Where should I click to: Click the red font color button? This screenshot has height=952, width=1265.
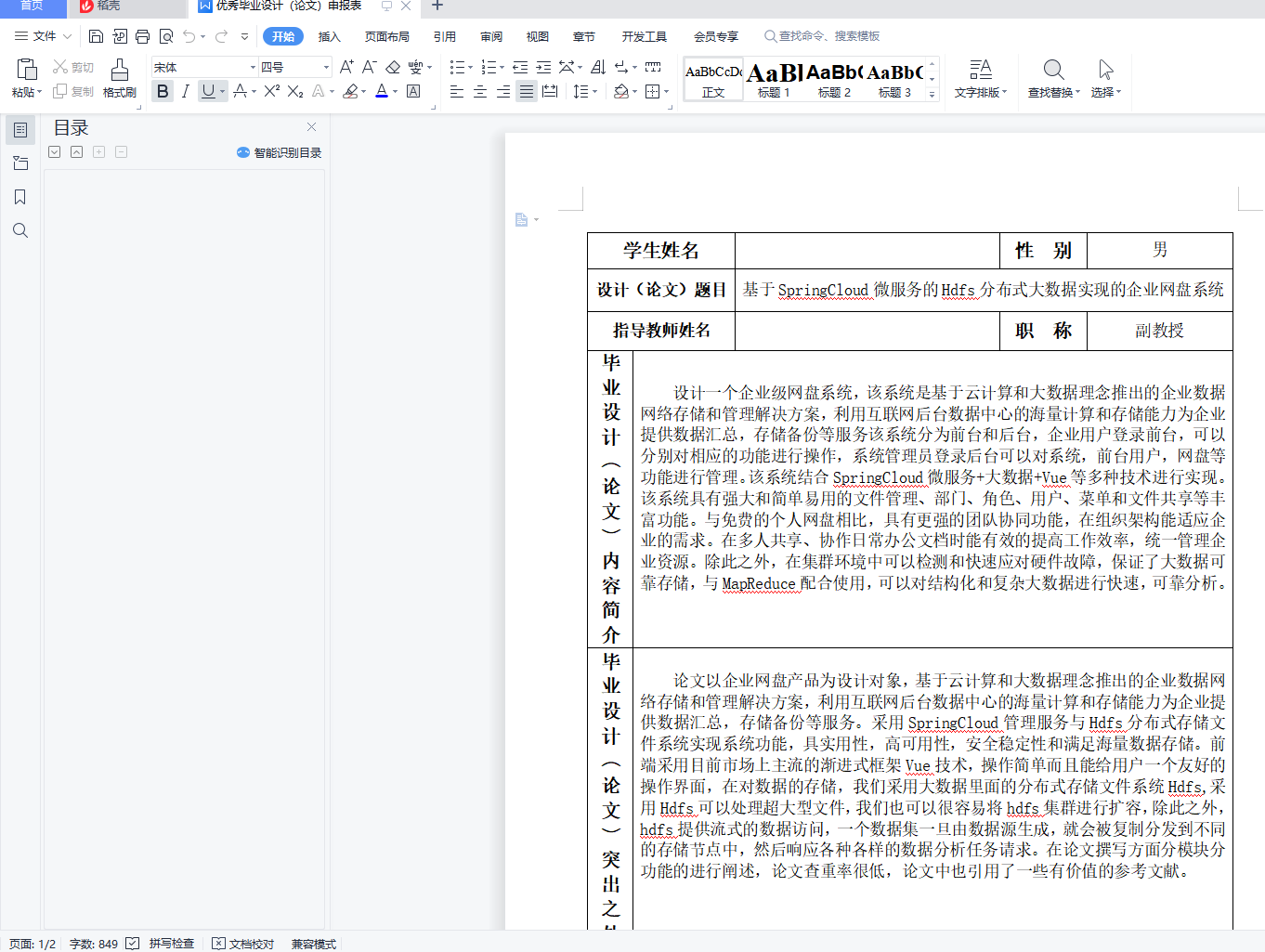click(x=382, y=91)
